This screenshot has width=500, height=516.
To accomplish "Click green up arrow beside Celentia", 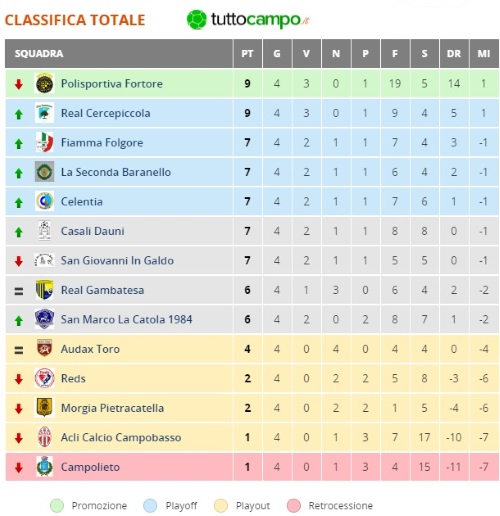I will [19, 203].
